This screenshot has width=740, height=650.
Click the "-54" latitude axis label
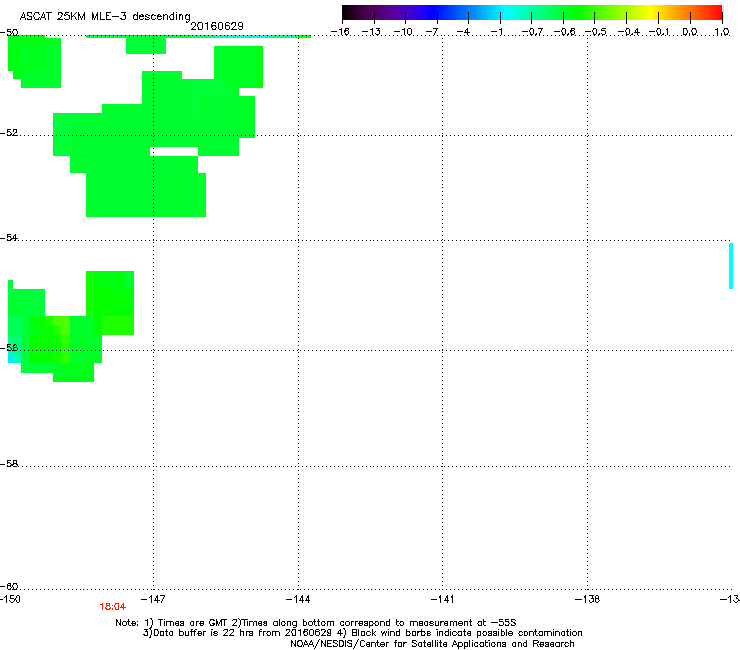(x=9, y=237)
